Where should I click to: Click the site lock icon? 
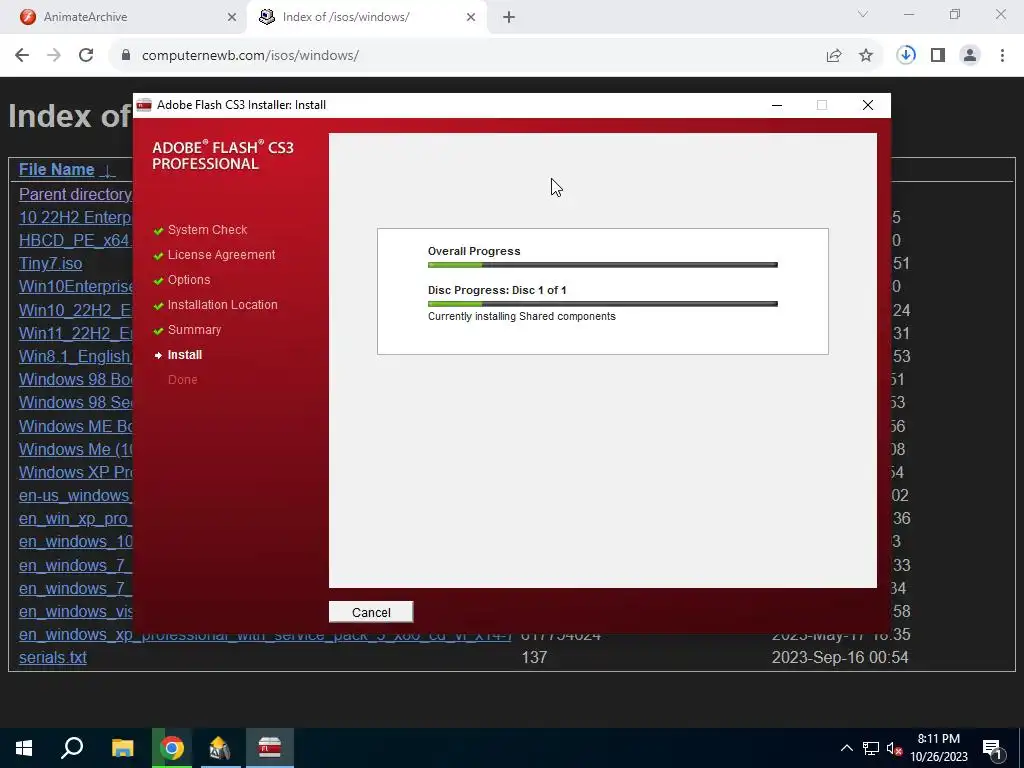click(x=126, y=56)
